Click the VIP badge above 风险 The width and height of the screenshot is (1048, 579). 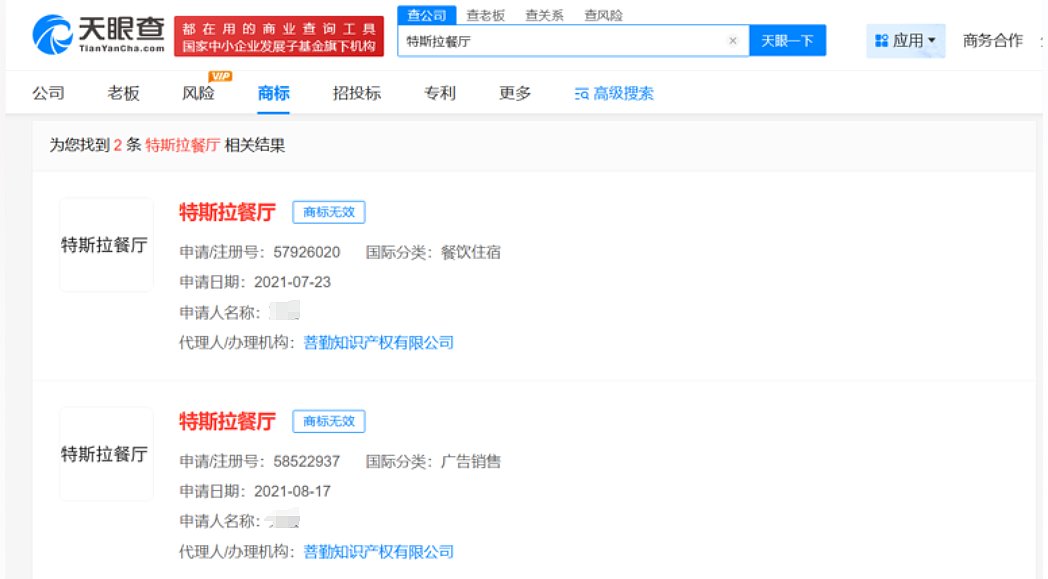click(220, 76)
